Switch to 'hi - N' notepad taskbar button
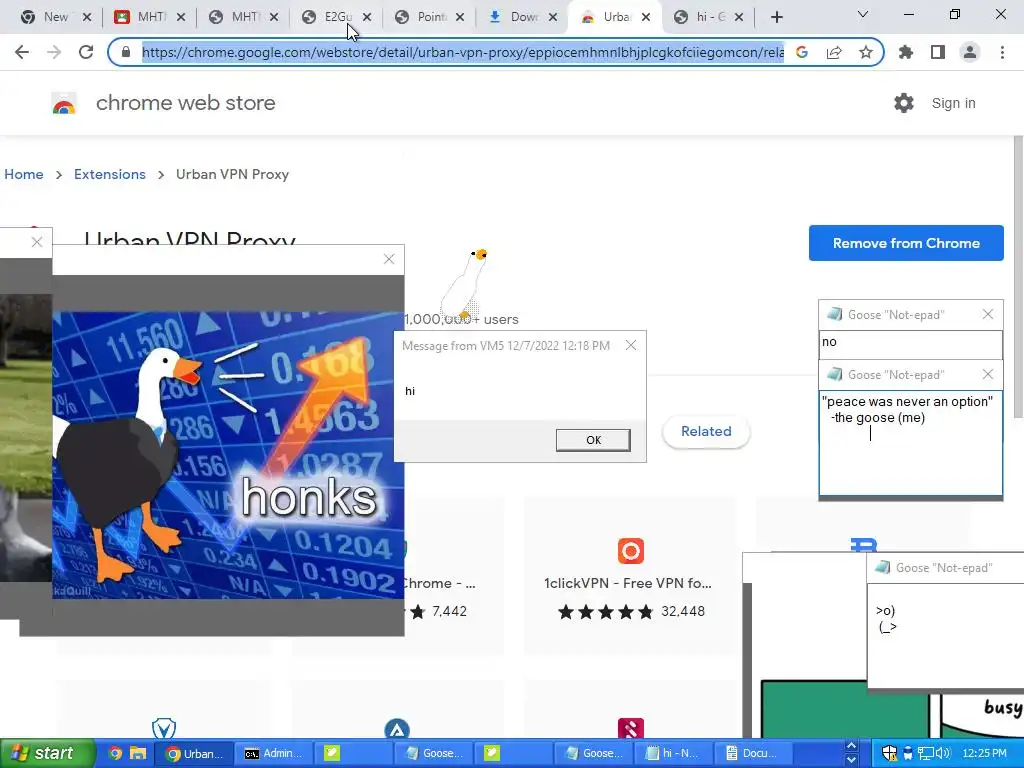The image size is (1024, 768). point(672,754)
